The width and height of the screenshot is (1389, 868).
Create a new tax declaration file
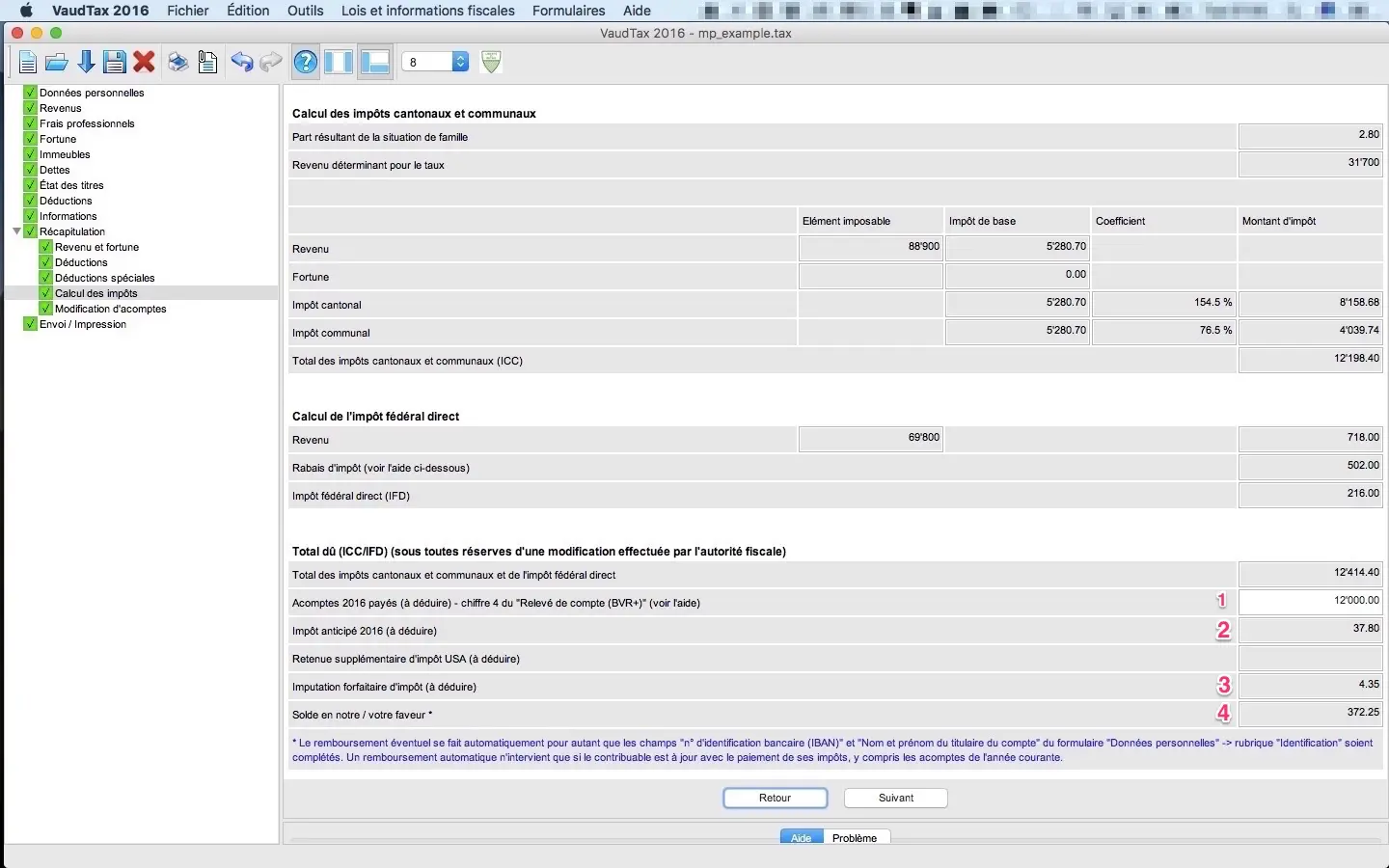point(28,63)
